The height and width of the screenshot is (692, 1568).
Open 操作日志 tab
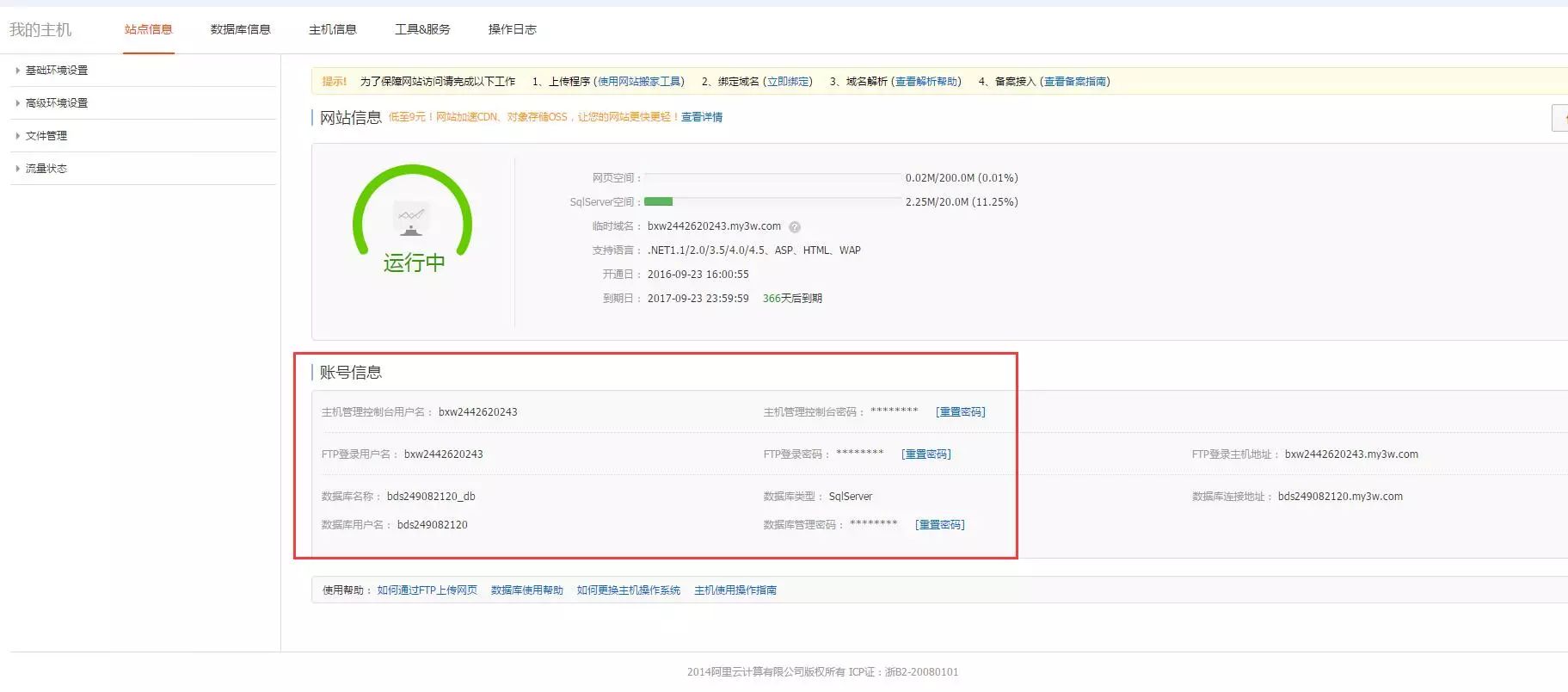point(513,29)
